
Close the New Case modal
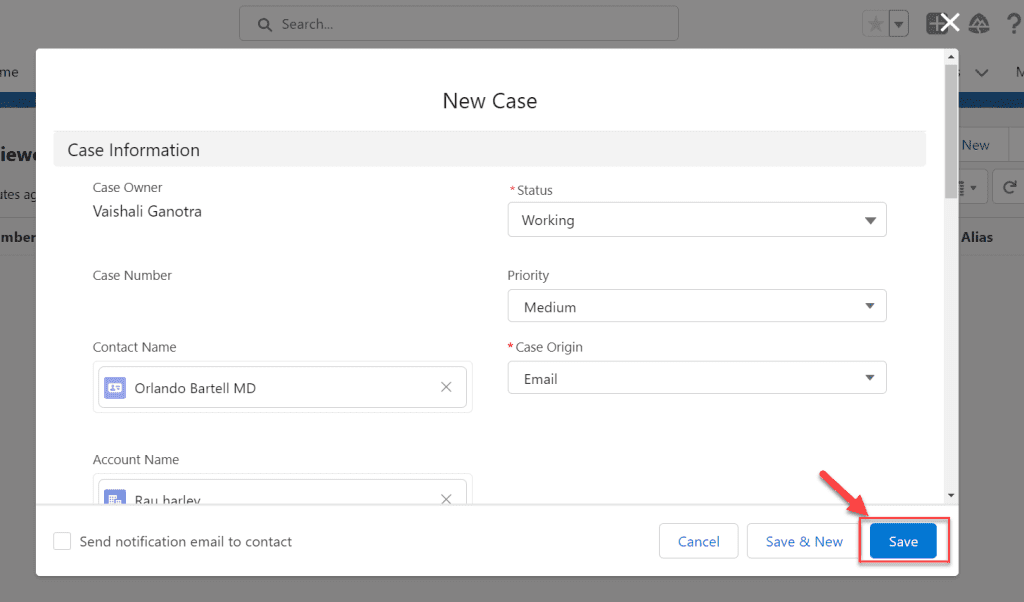[x=948, y=22]
